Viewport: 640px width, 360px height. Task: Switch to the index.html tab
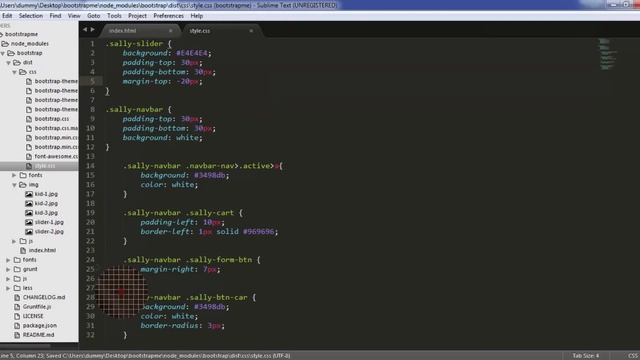point(122,31)
